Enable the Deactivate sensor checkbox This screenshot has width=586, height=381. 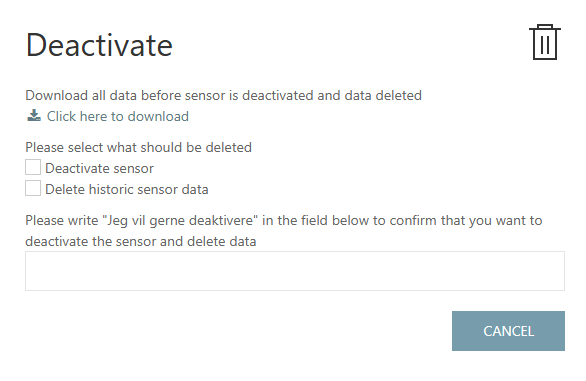(x=33, y=167)
